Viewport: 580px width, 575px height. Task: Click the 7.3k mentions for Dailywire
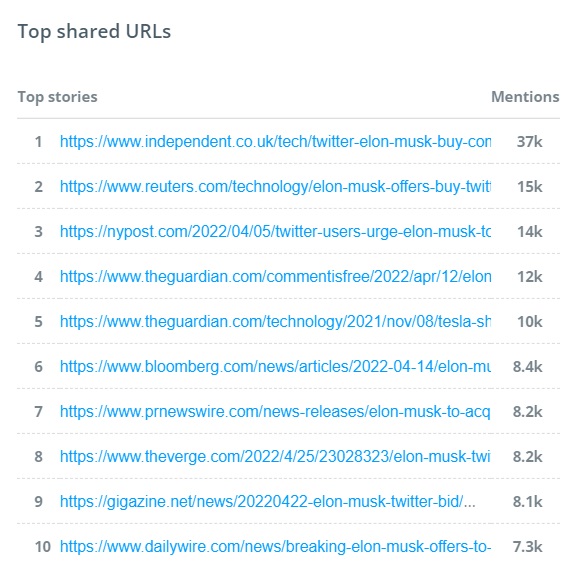527,547
